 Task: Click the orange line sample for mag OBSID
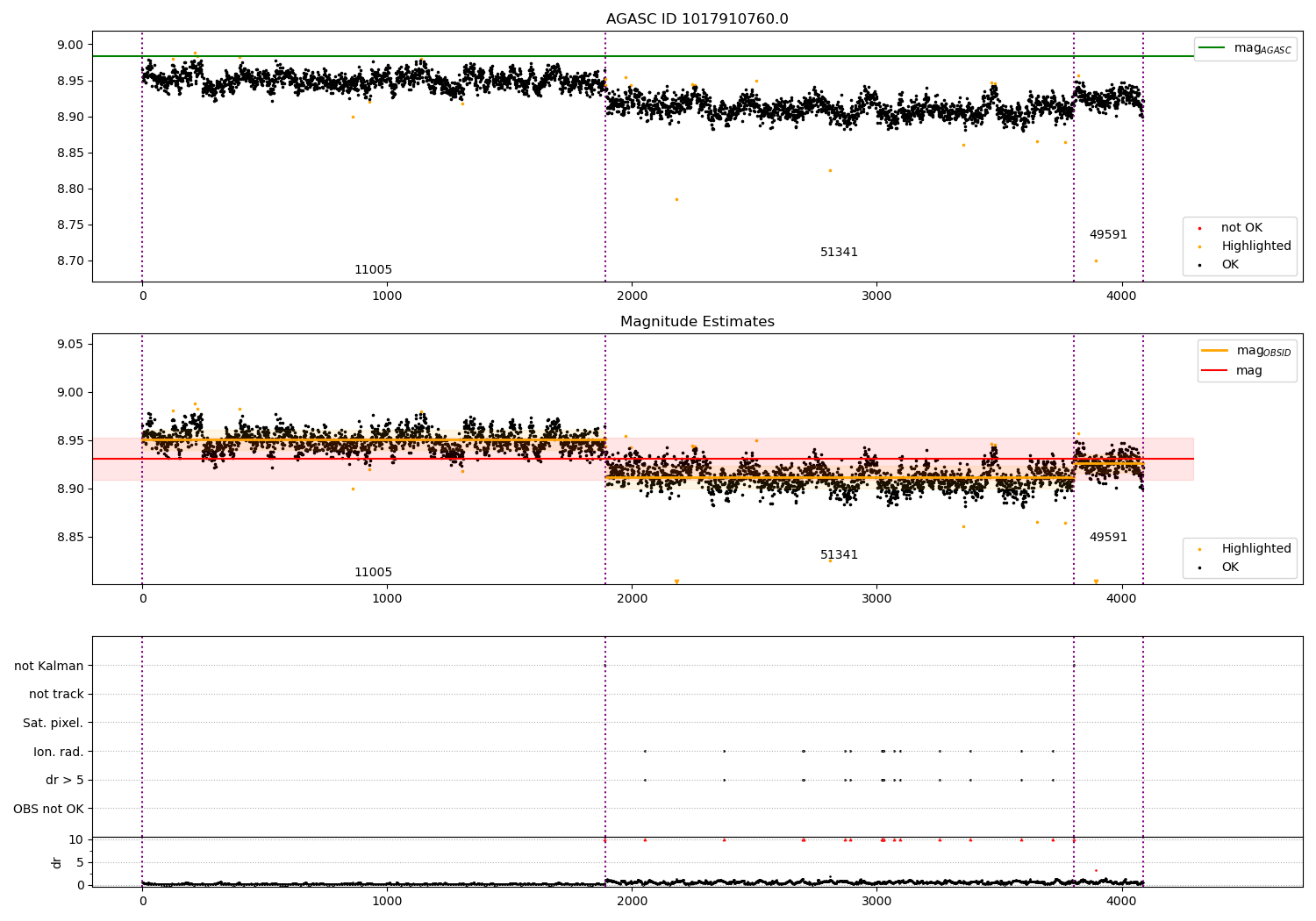(1214, 350)
